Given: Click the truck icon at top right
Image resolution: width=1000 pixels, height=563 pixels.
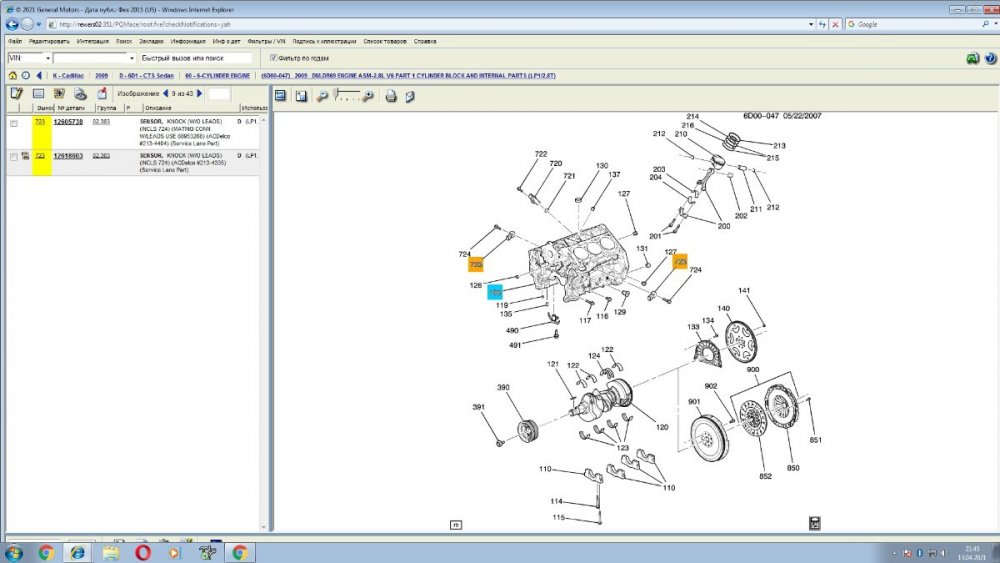Looking at the screenshot, I should click(972, 58).
